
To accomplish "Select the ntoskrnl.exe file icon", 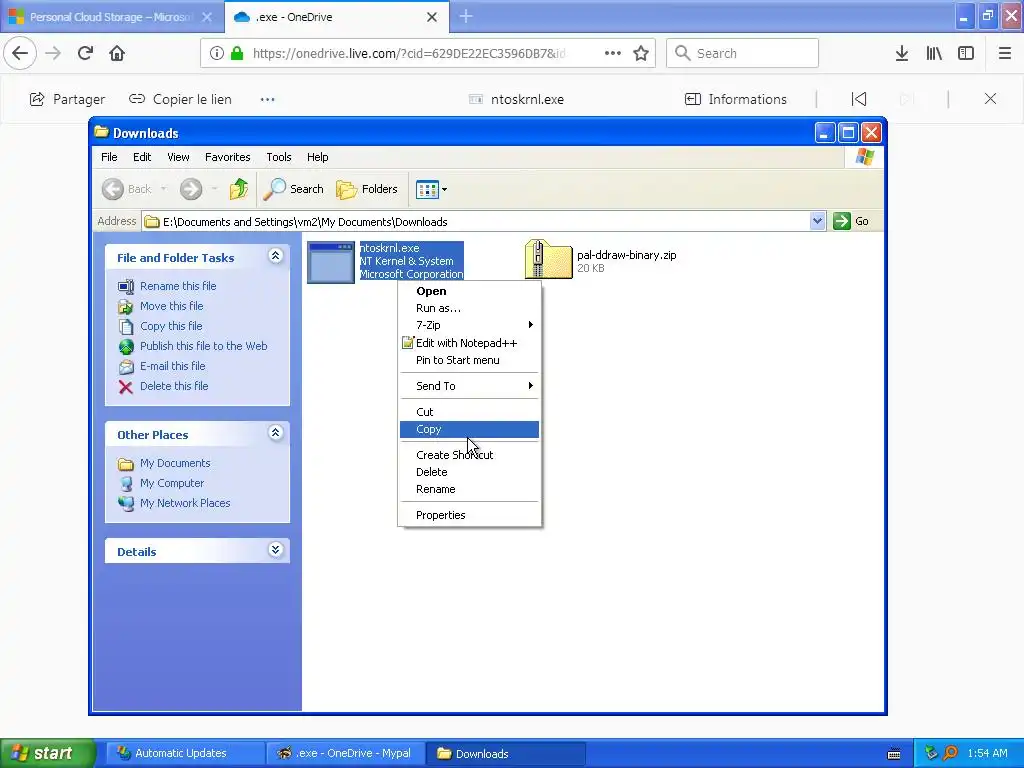I will pos(331,263).
